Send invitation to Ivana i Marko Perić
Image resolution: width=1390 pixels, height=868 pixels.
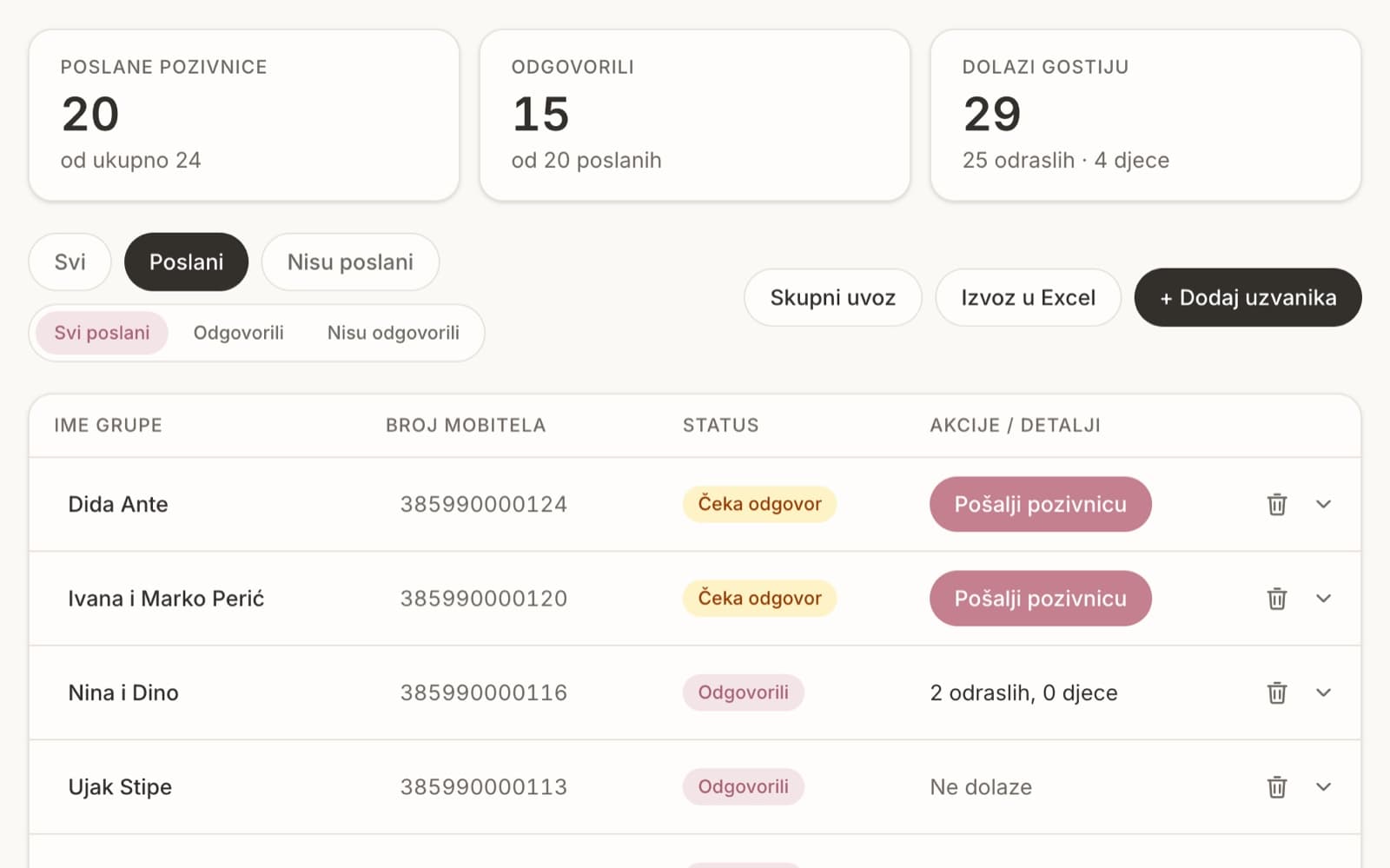1040,599
